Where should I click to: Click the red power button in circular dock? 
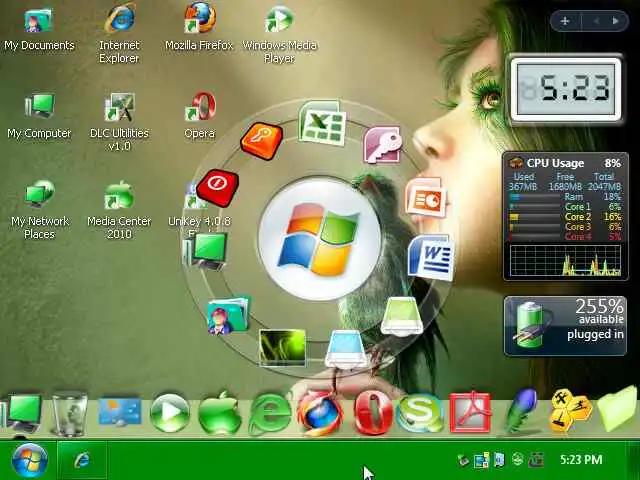pos(218,188)
